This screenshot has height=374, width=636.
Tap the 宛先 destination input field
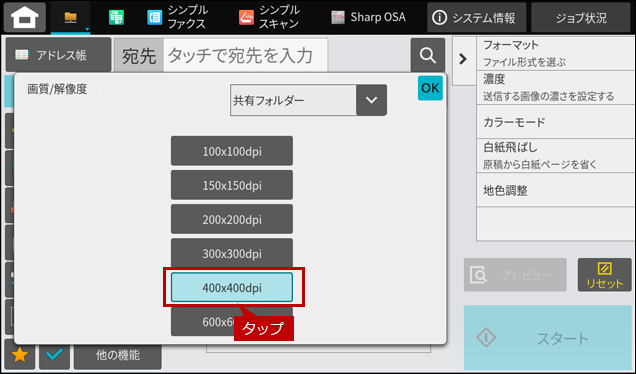[x=245, y=55]
